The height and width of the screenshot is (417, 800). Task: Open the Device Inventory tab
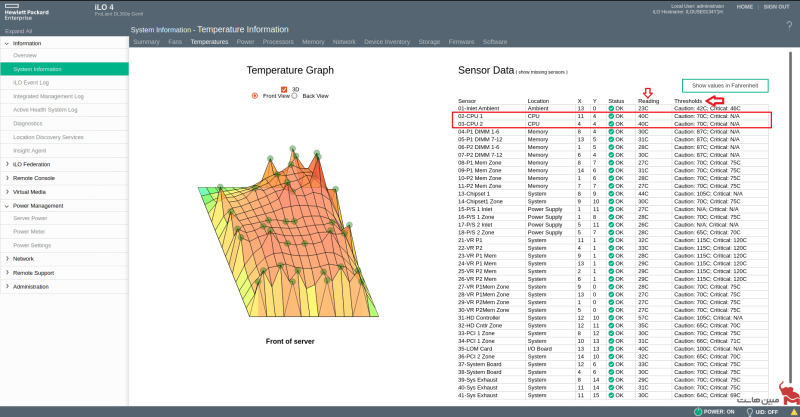tap(387, 42)
